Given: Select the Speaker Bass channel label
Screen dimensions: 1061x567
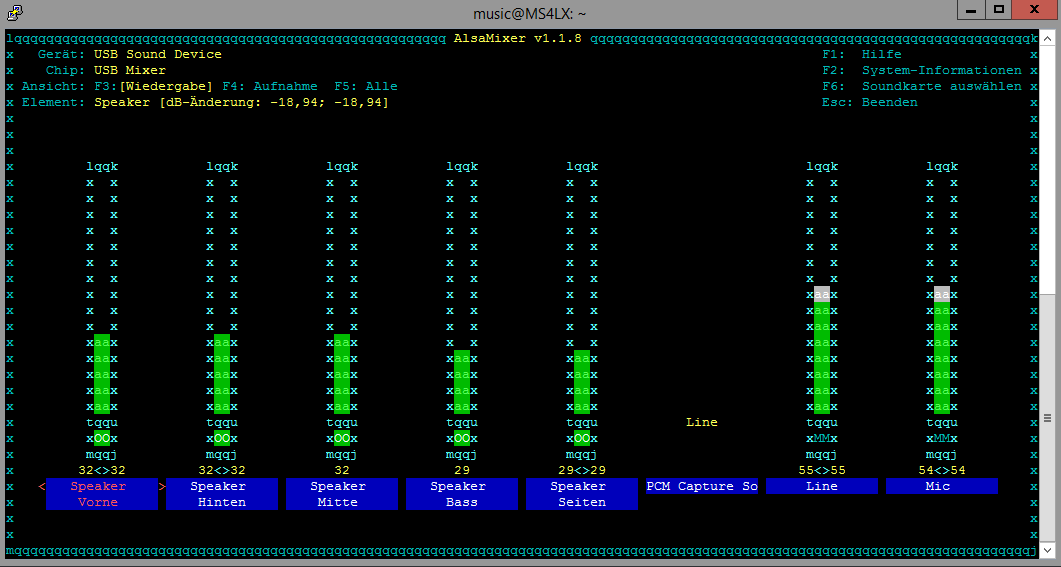Looking at the screenshot, I should click(x=461, y=494).
